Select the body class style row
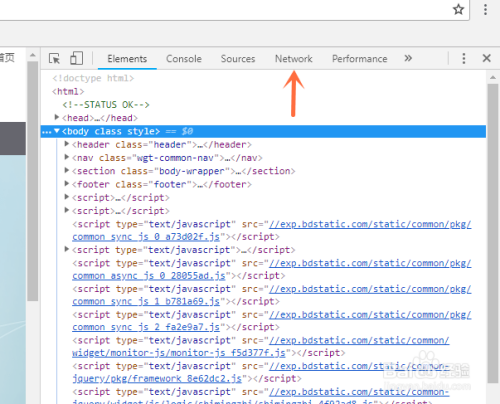500x404 pixels. coord(263,131)
